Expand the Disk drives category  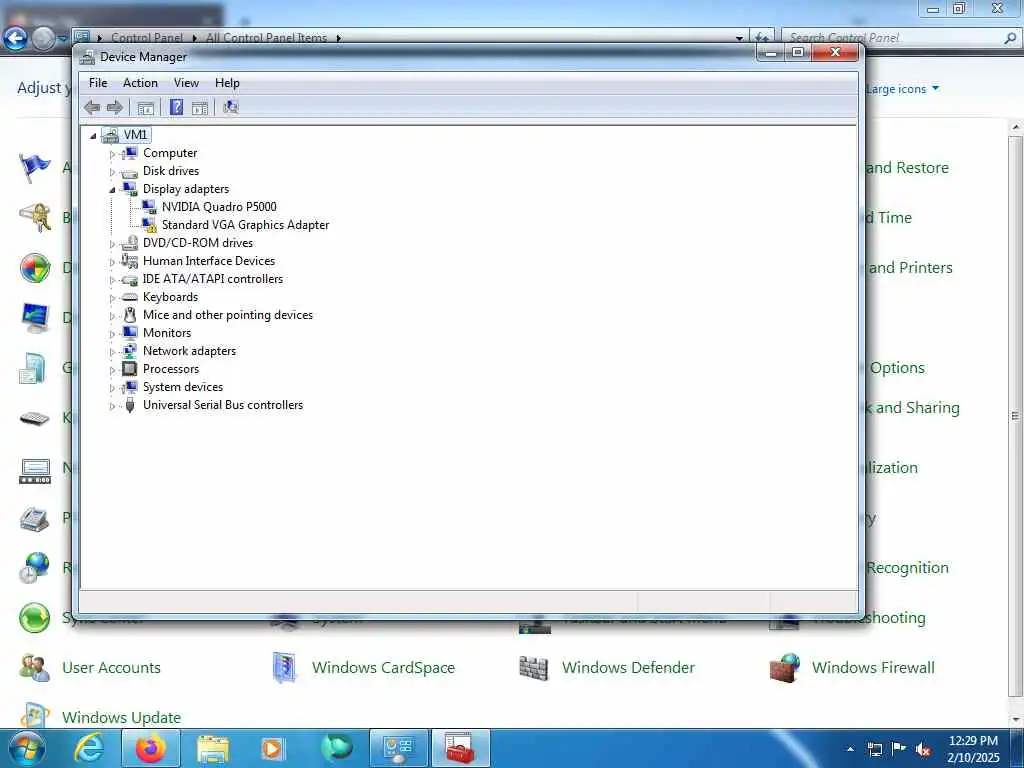[112, 172]
